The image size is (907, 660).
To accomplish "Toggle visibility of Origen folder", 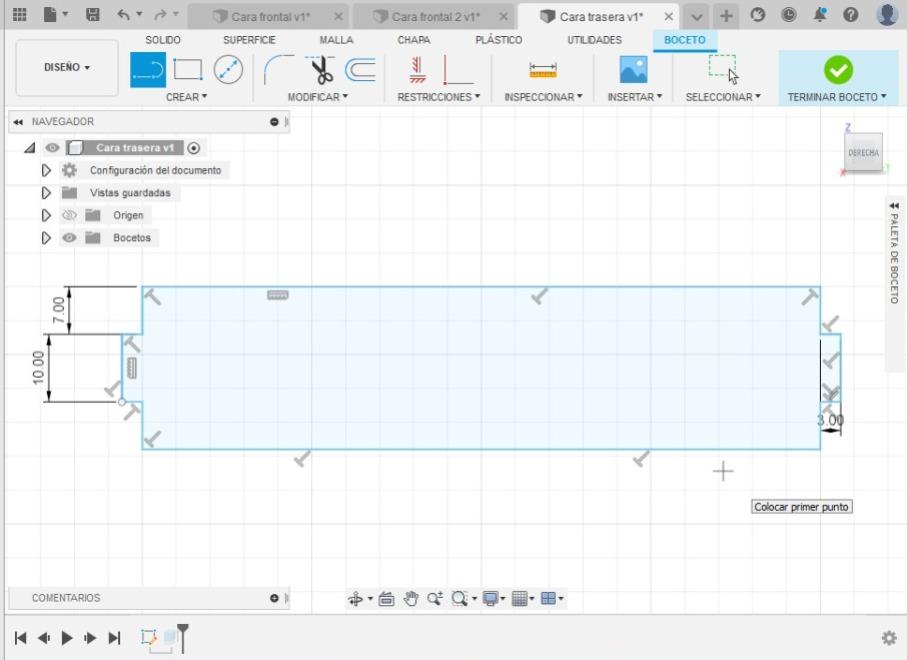I will 69,215.
